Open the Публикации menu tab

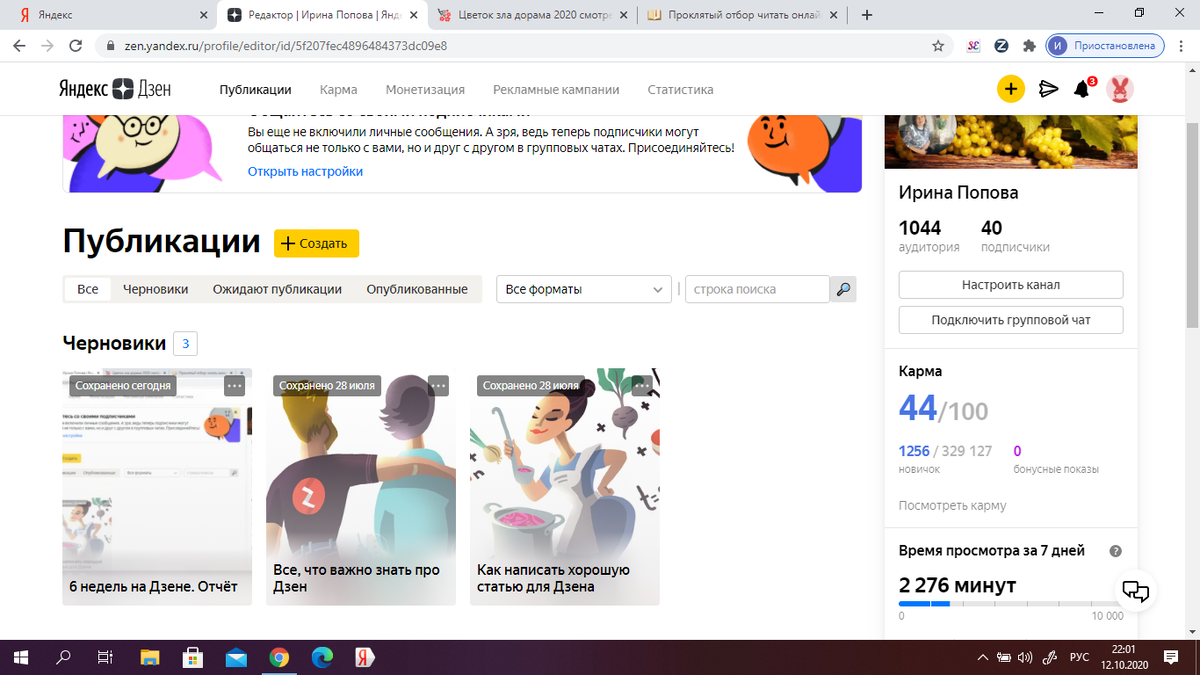coord(256,89)
